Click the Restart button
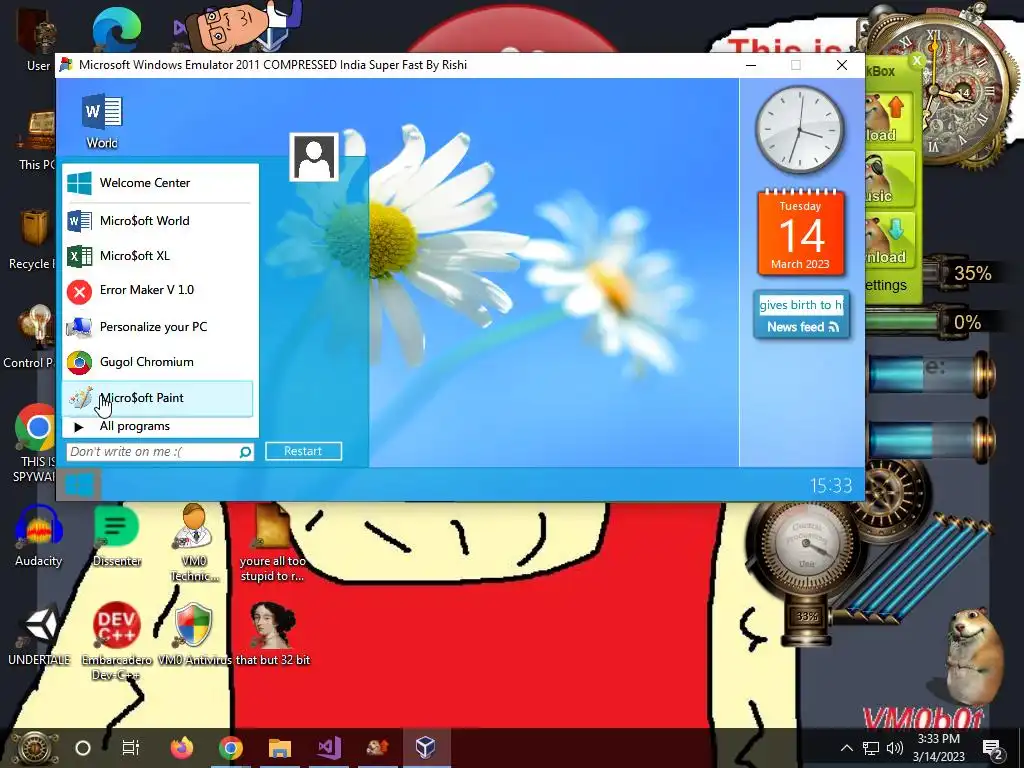This screenshot has height=768, width=1024. point(303,451)
